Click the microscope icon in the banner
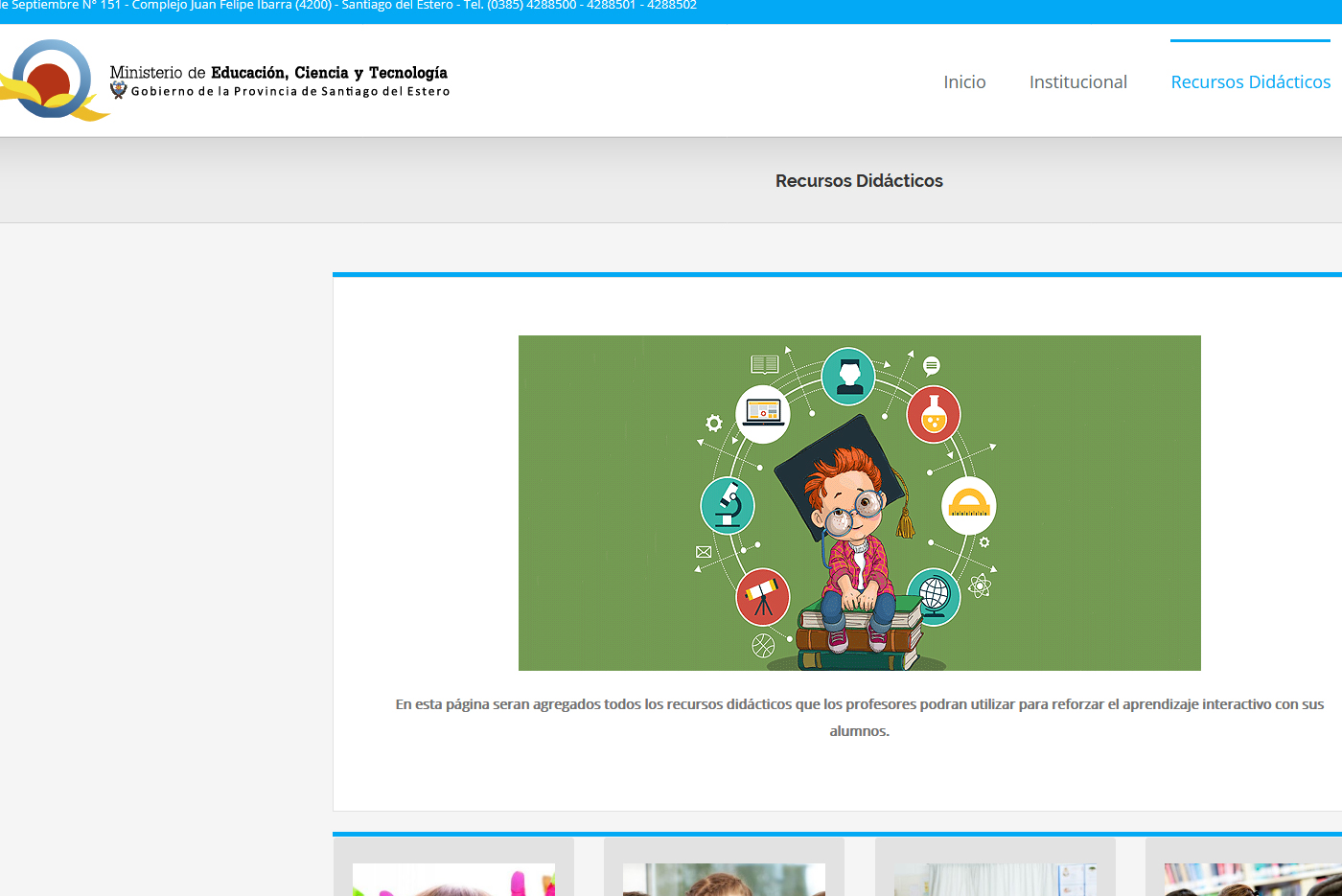1342x896 pixels. [x=728, y=505]
